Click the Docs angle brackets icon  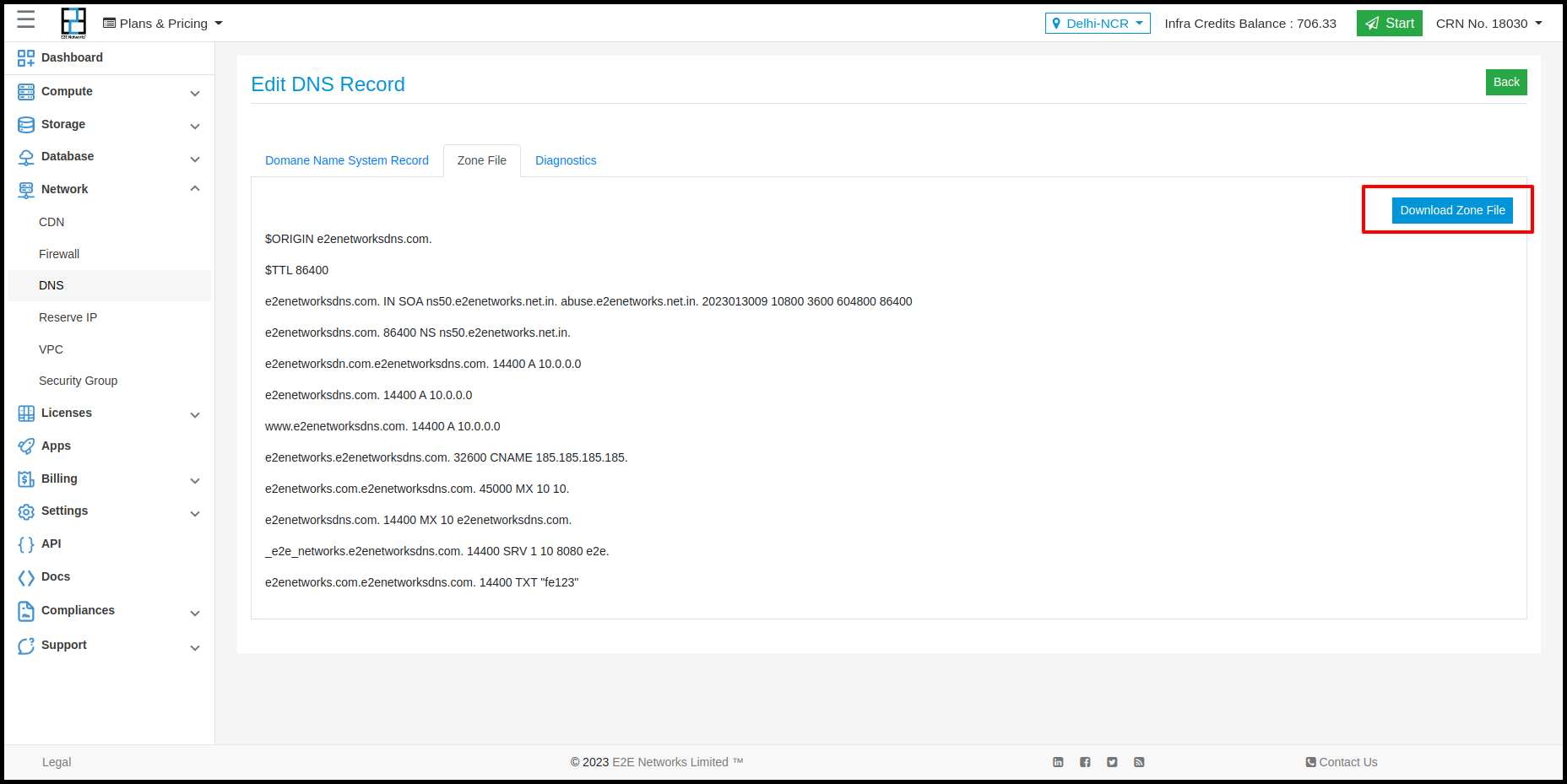pyautogui.click(x=26, y=577)
